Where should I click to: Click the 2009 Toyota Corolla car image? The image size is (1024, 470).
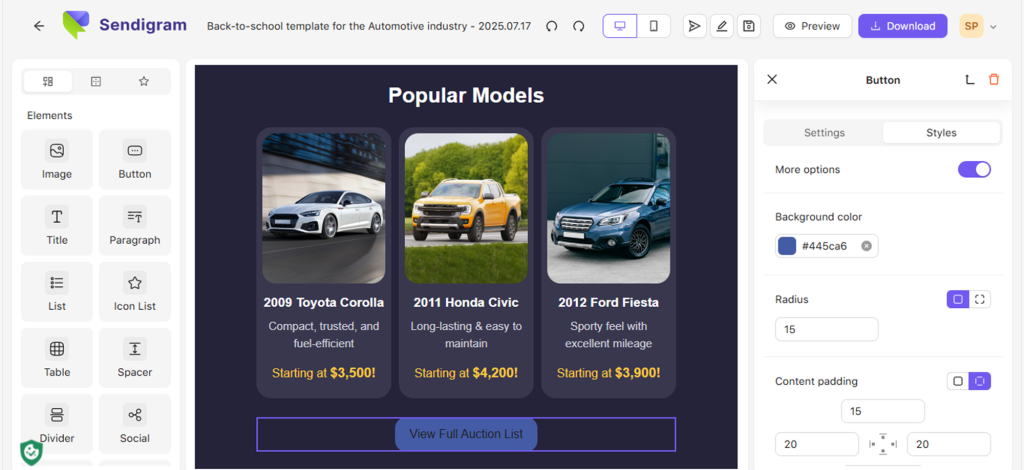323,208
